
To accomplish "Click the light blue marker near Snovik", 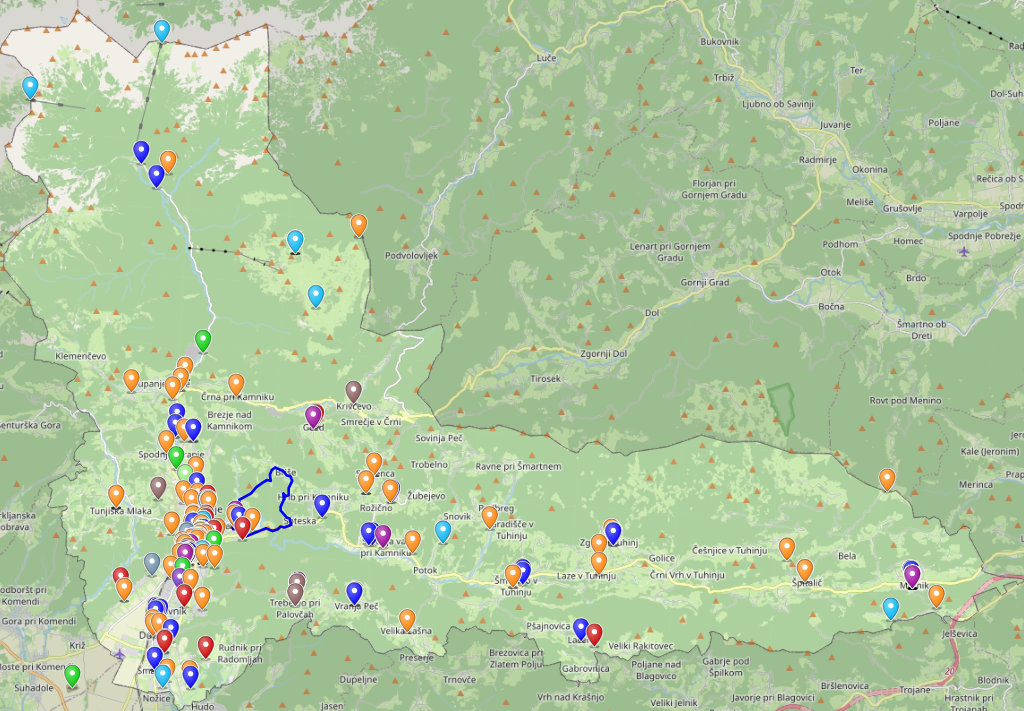I will [x=443, y=531].
